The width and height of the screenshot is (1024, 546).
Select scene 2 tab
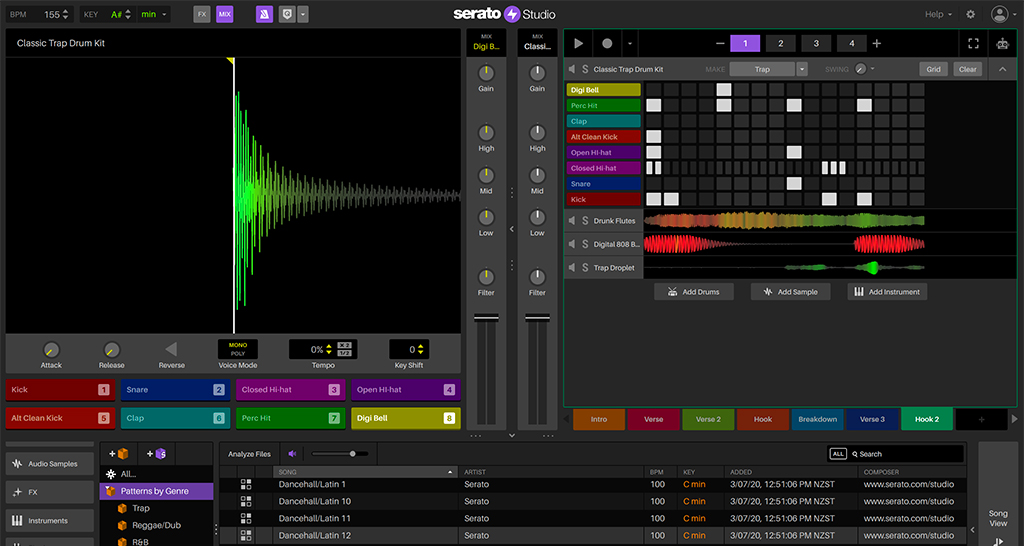(780, 44)
